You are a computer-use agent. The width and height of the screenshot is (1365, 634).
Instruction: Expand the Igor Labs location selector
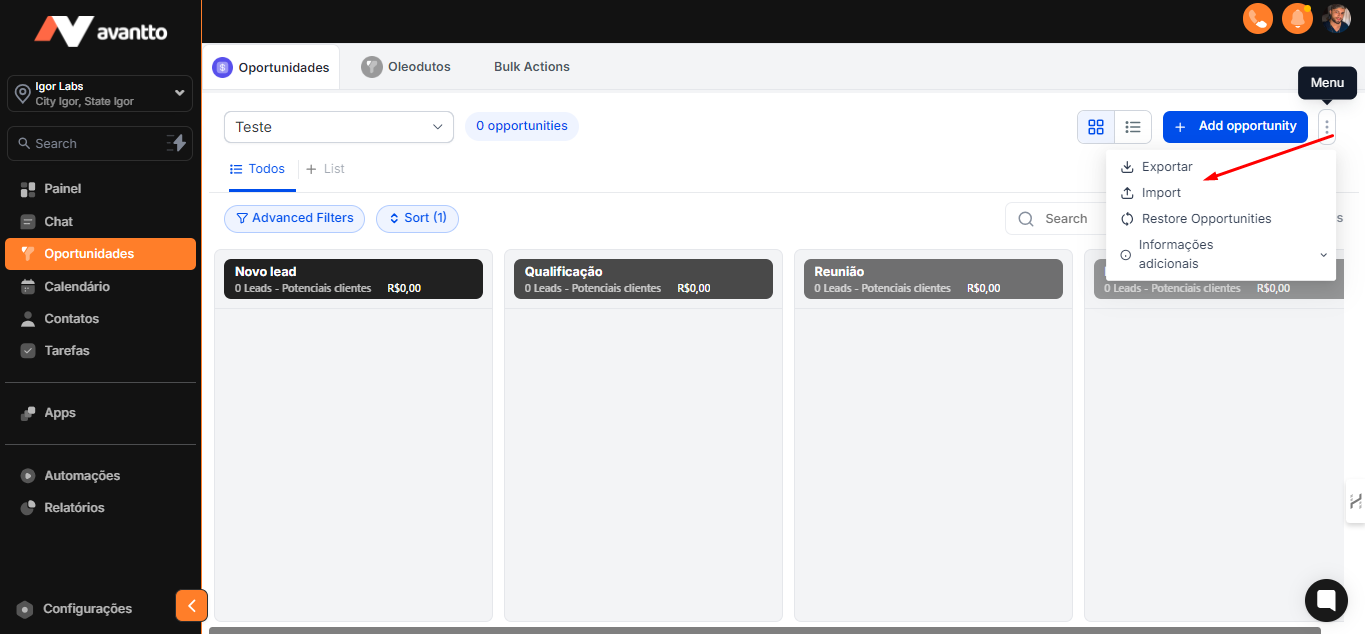(100, 93)
